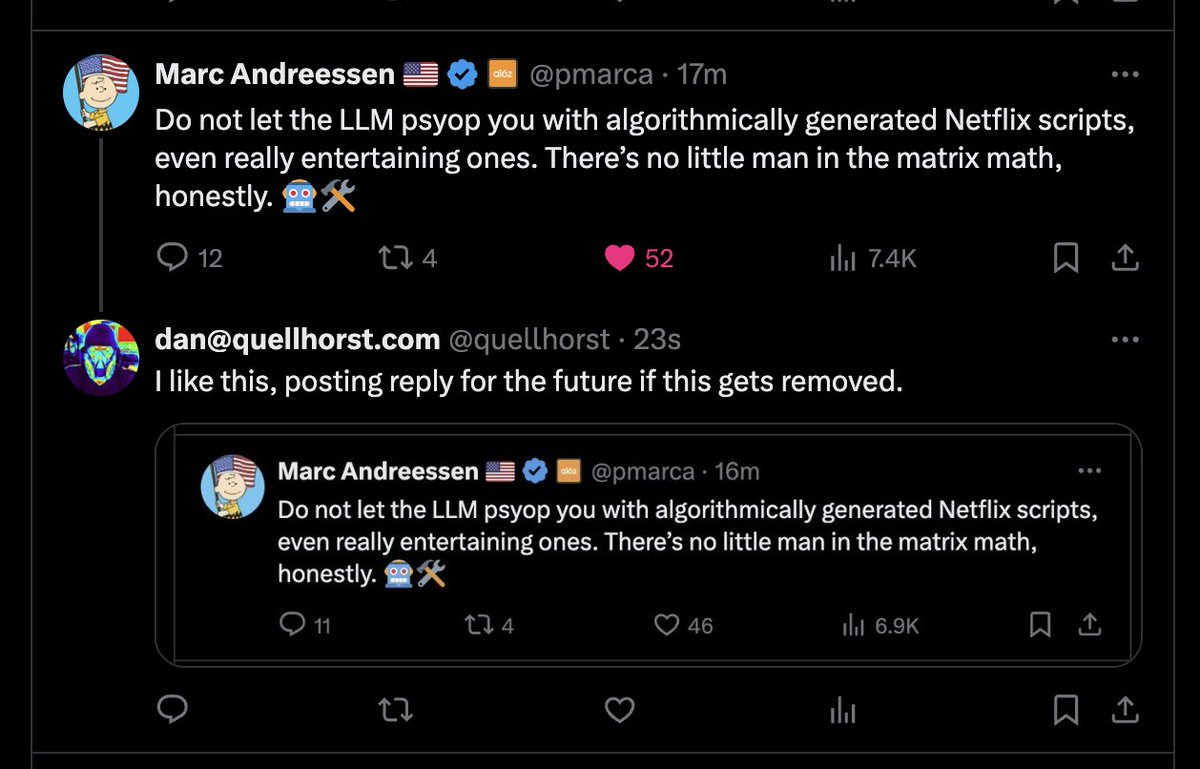Open more options for quellhorst's reply

pos(1125,340)
